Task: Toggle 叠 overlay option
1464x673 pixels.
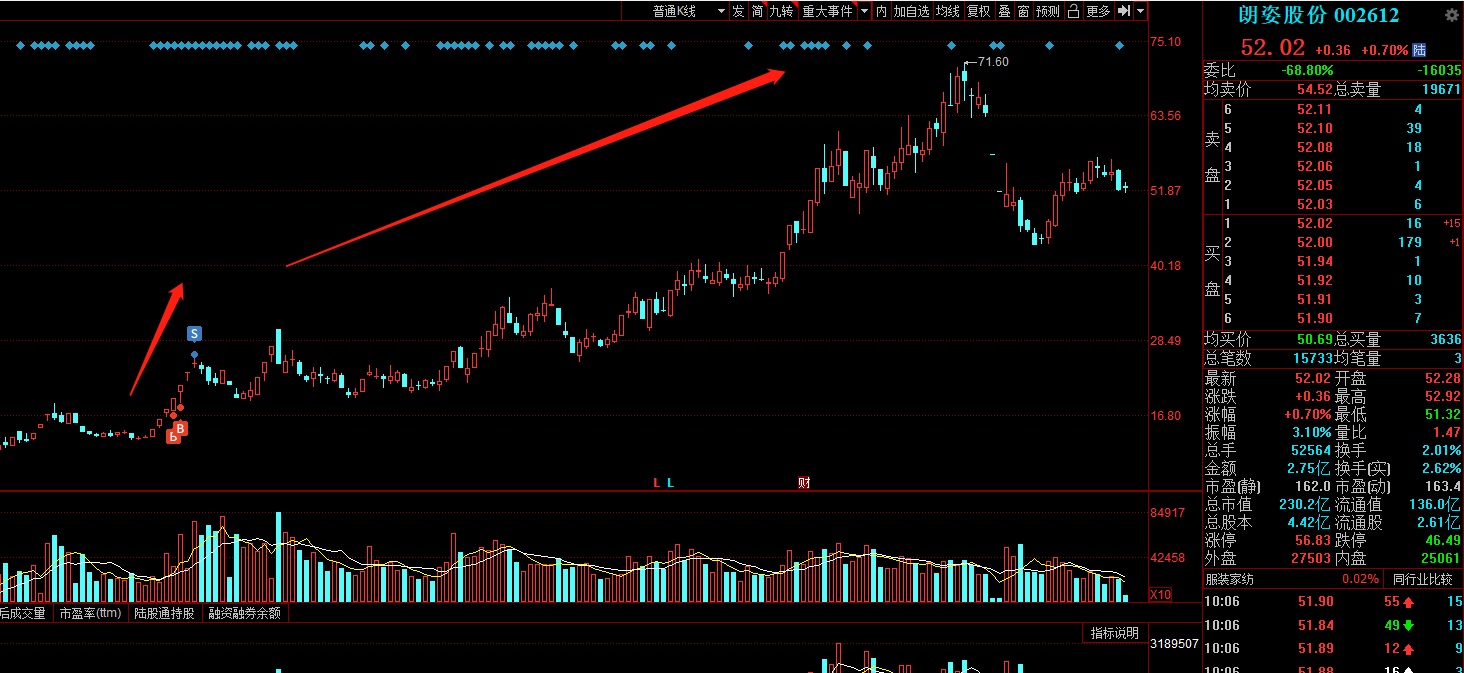Action: [x=1004, y=11]
